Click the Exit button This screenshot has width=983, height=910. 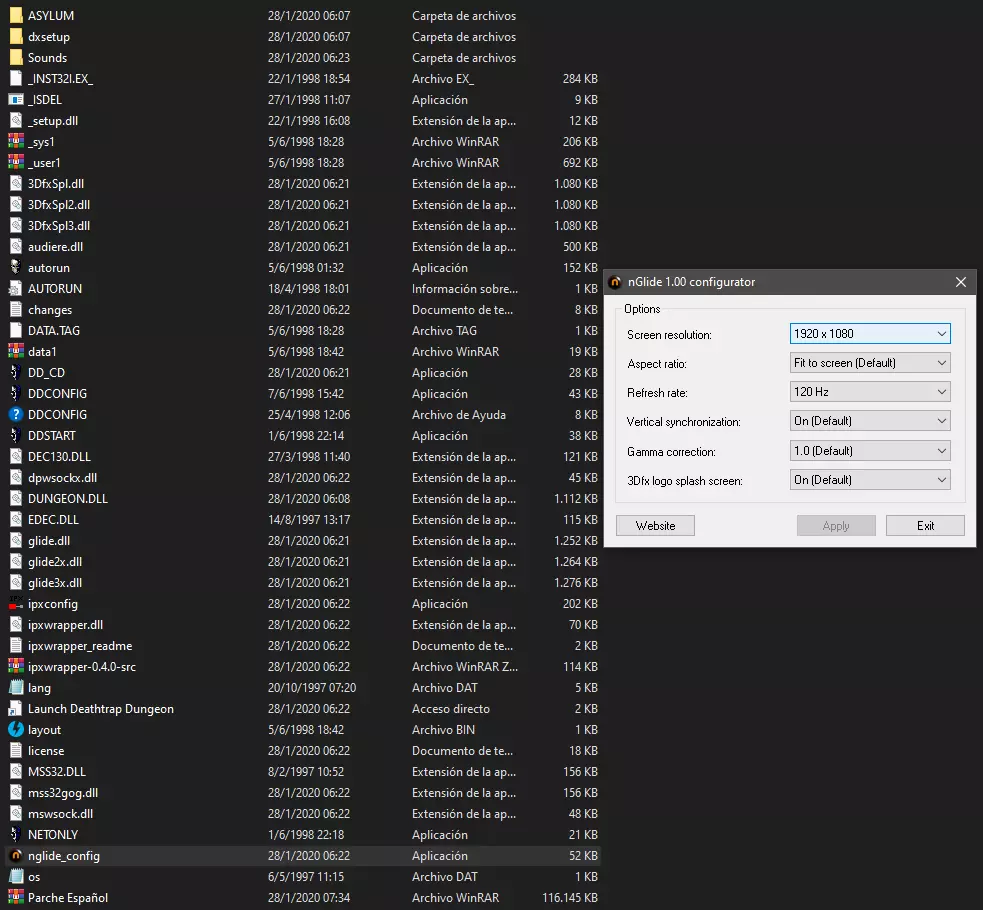click(x=925, y=526)
